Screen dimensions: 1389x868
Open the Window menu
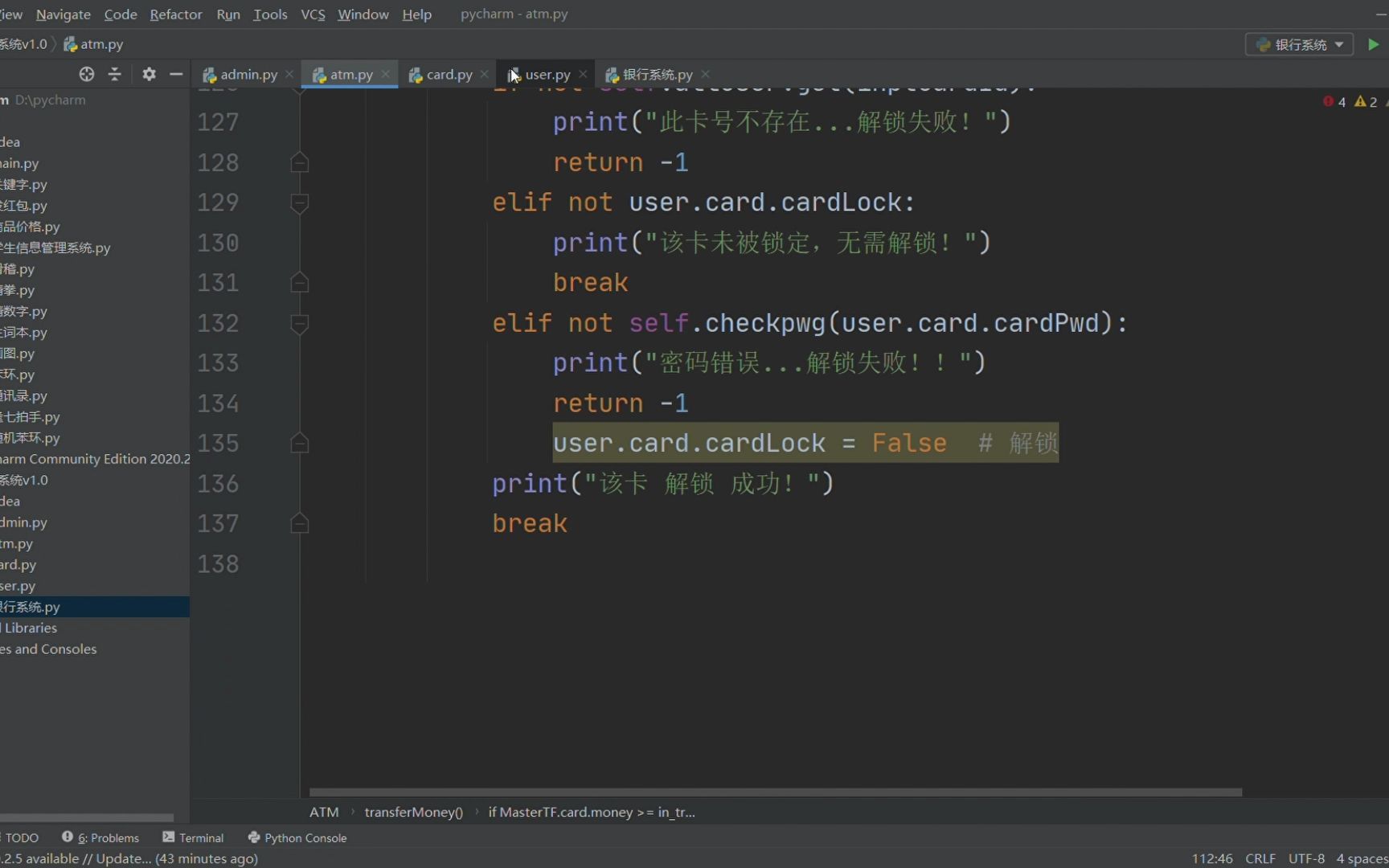(x=363, y=14)
